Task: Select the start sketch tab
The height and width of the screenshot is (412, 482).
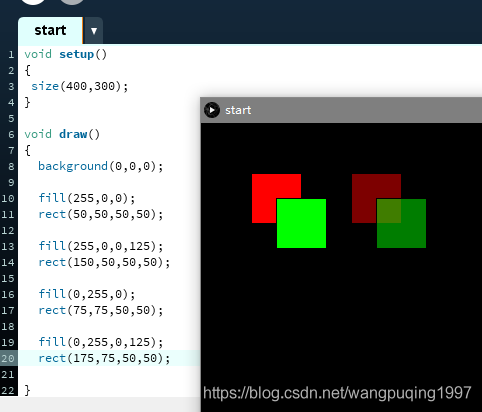Action: point(50,30)
